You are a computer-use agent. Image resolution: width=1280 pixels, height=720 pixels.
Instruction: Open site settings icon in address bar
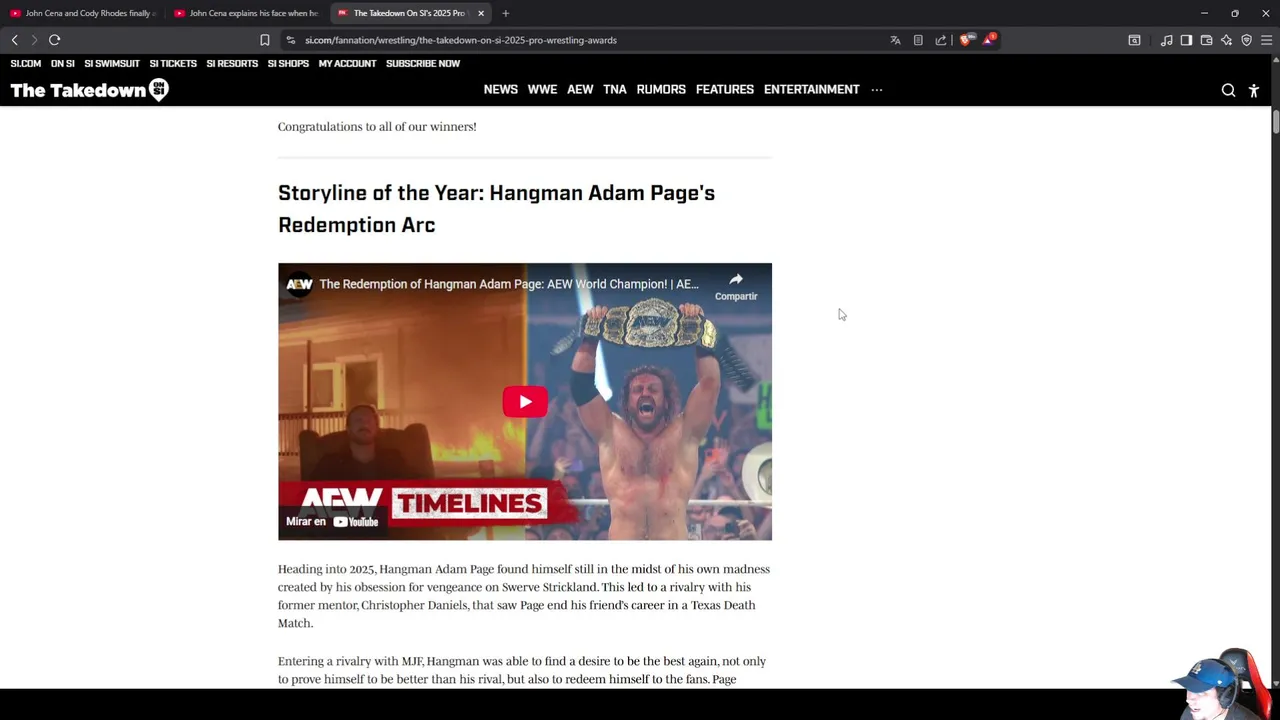290,40
